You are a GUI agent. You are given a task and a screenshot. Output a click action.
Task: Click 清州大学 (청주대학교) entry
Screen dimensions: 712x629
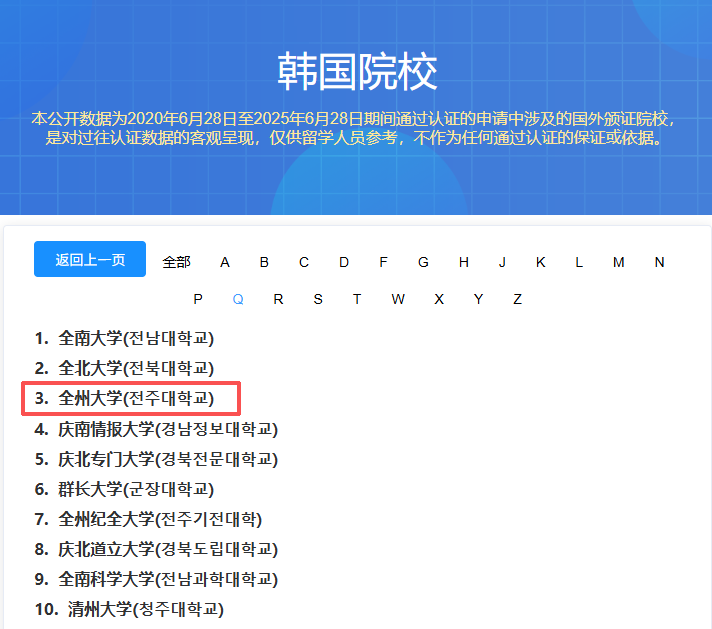point(145,609)
